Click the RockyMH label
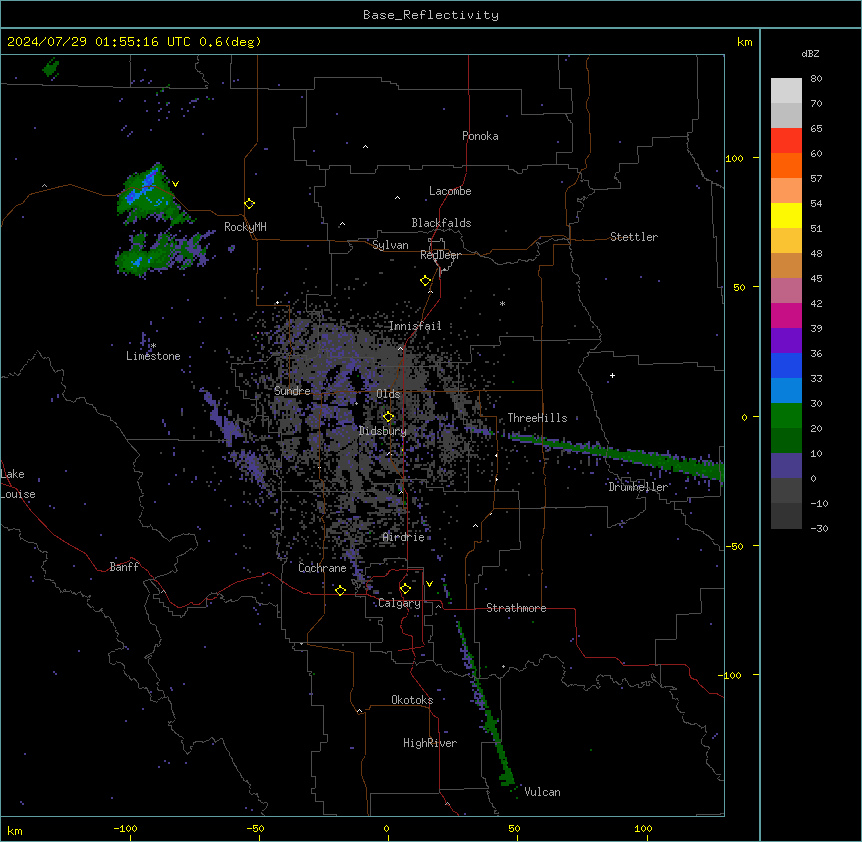This screenshot has height=842, width=862. [x=245, y=227]
